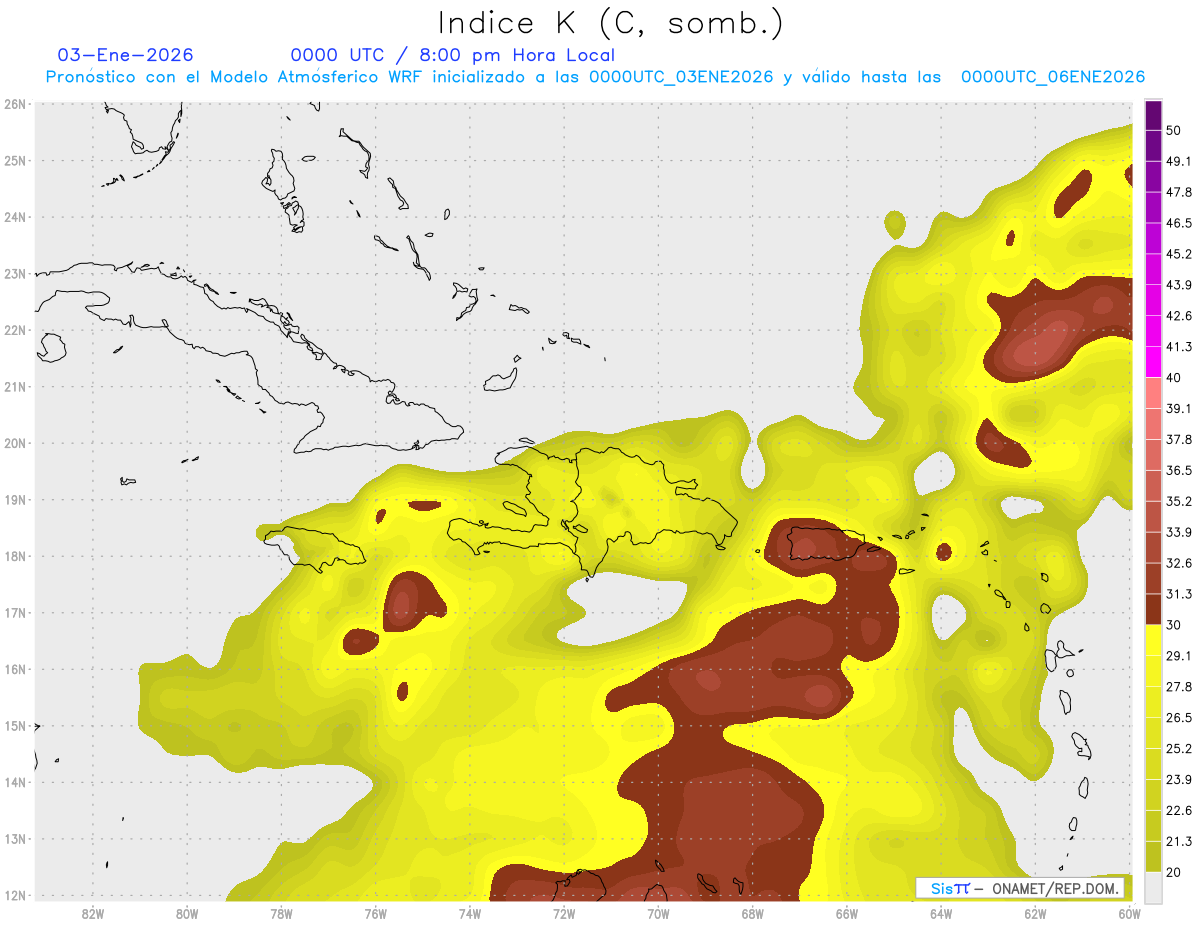1200x927 pixels.
Task: Click the latitude axis label '26N'
Action: point(16,104)
